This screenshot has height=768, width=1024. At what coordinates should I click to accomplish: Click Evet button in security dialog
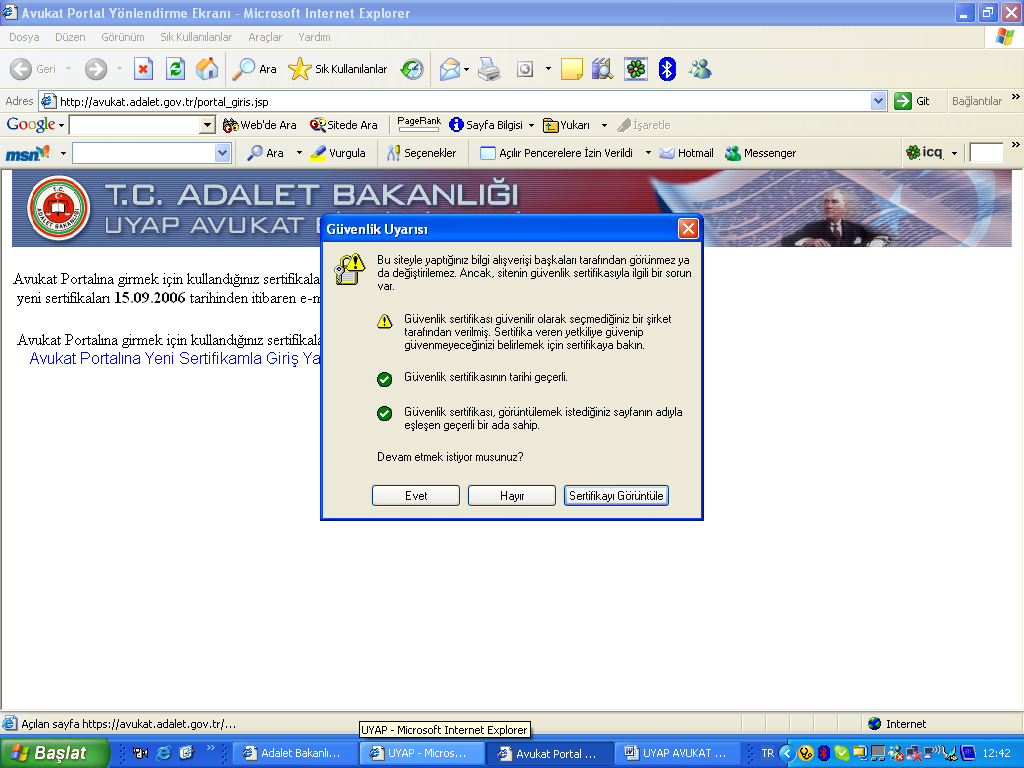[416, 496]
